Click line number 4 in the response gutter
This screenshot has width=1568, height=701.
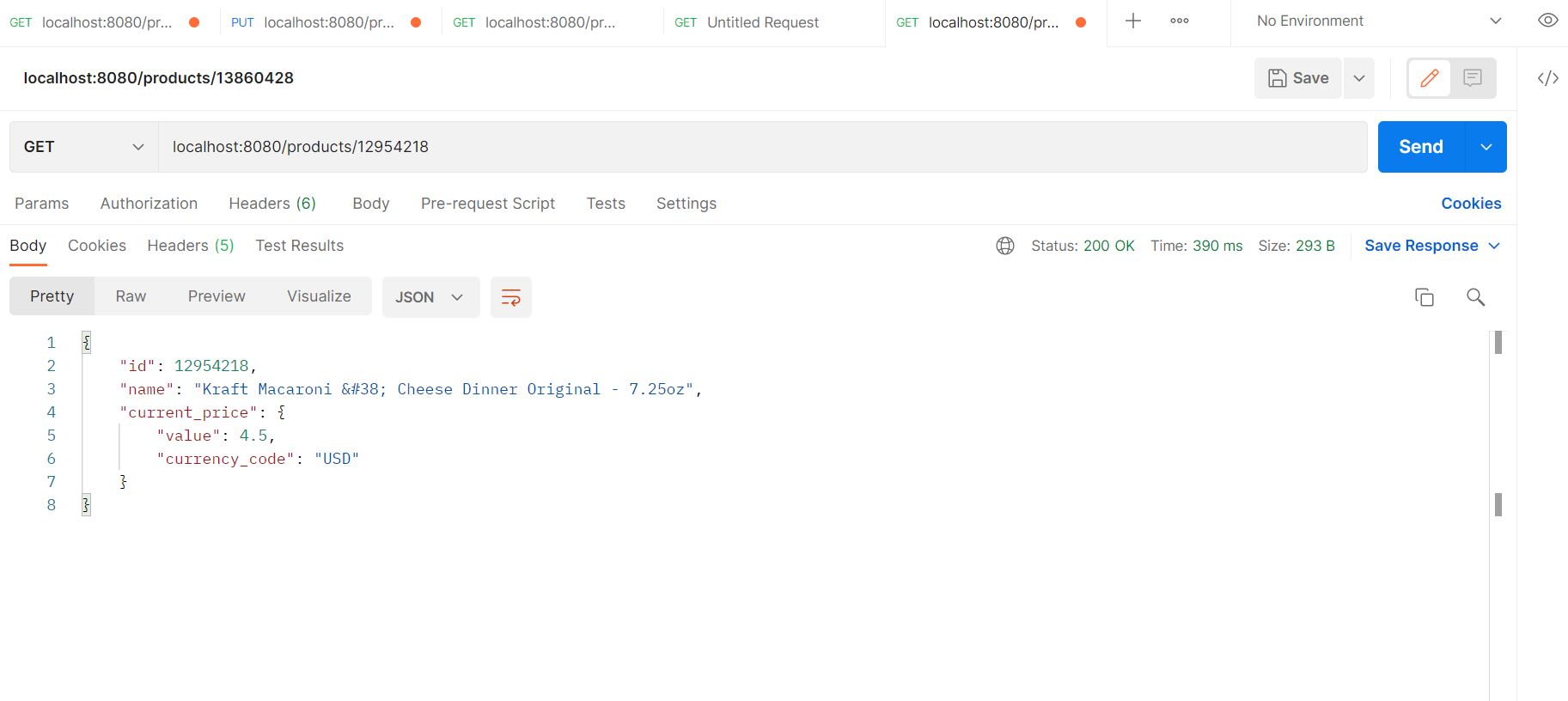pyautogui.click(x=51, y=412)
